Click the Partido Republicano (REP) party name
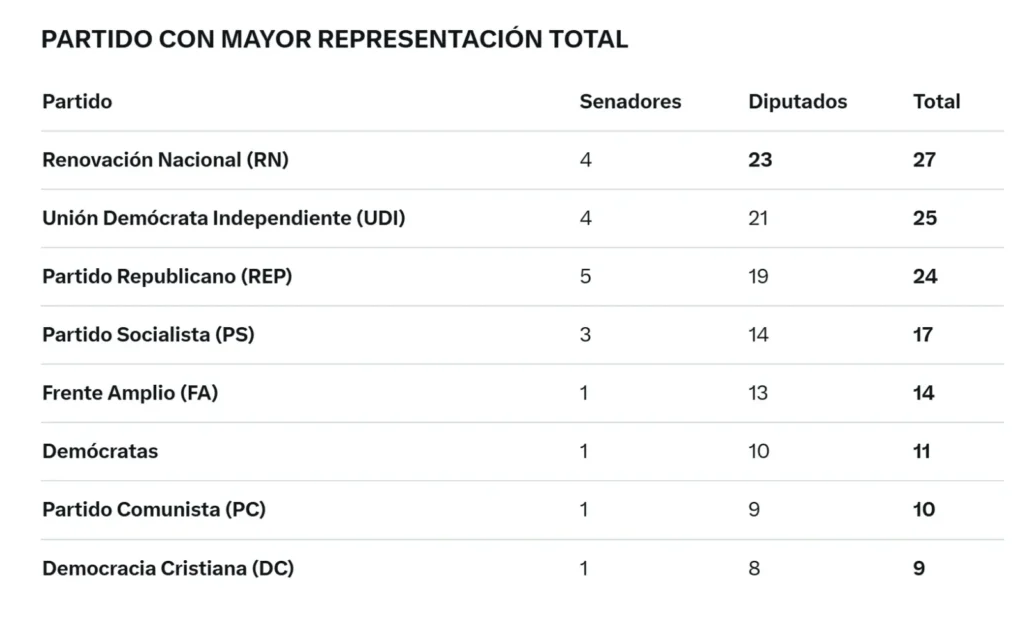 (x=167, y=277)
